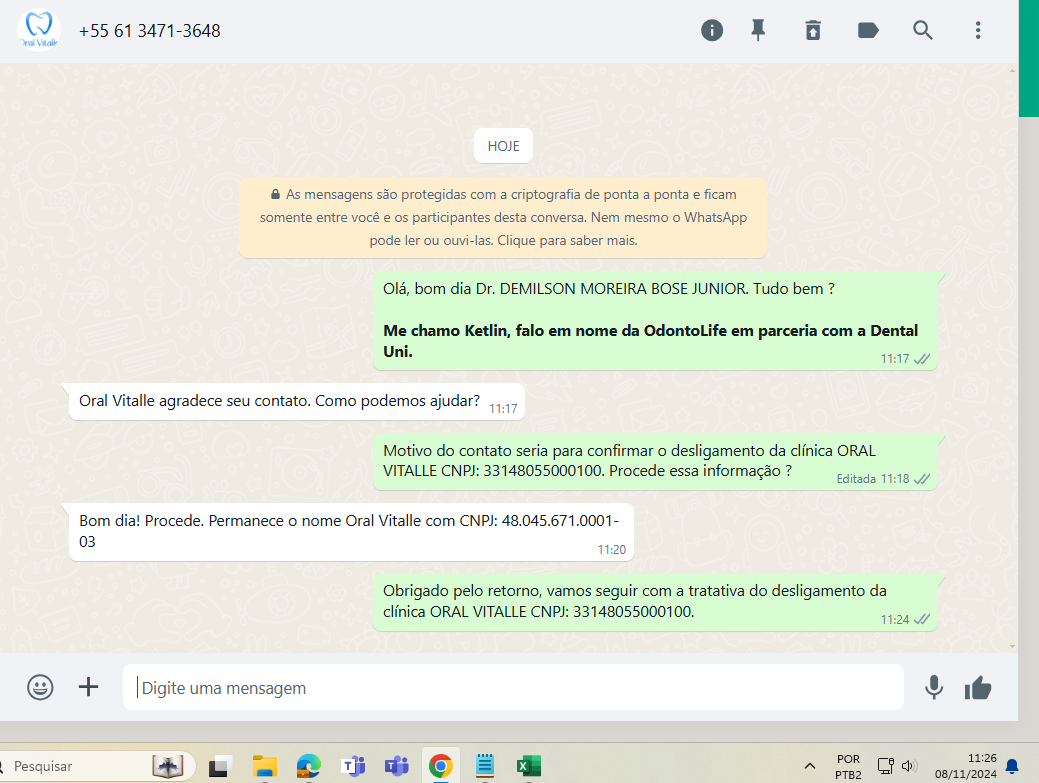The image size is (1039, 783).
Task: Select the 'Motivo do contato' edited message
Action: (x=655, y=462)
